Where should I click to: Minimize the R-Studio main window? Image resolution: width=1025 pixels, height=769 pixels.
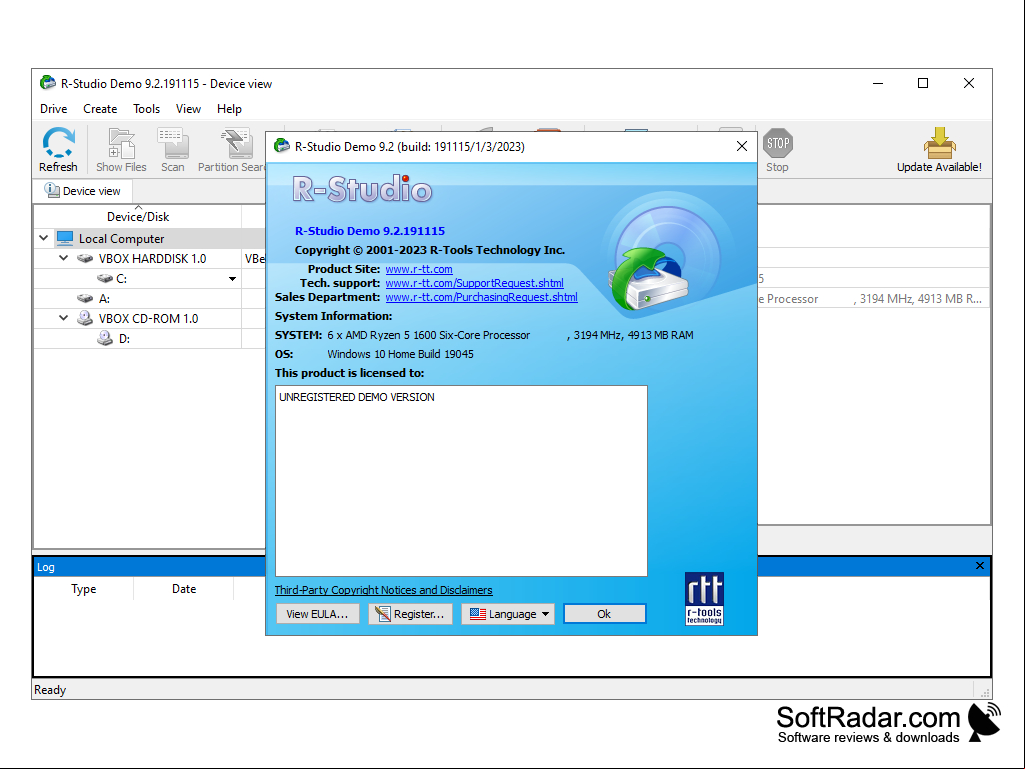point(878,83)
